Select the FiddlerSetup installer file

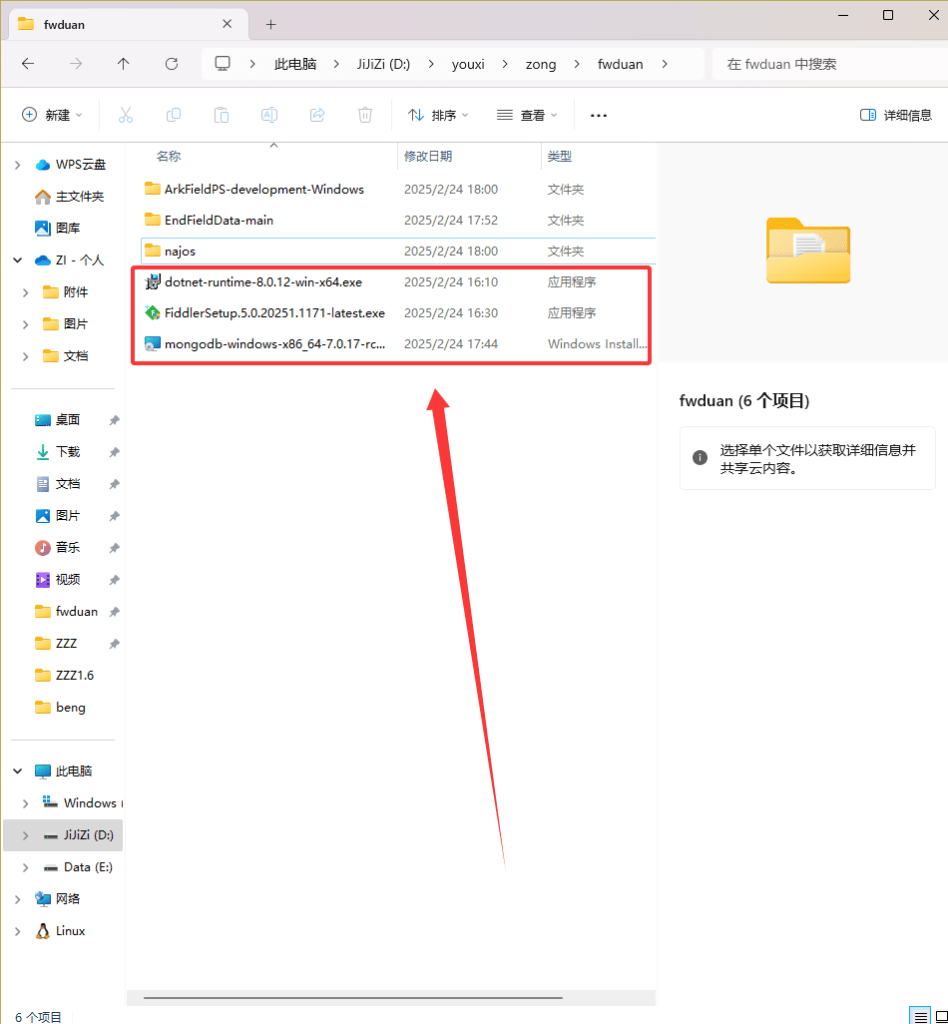pos(274,313)
